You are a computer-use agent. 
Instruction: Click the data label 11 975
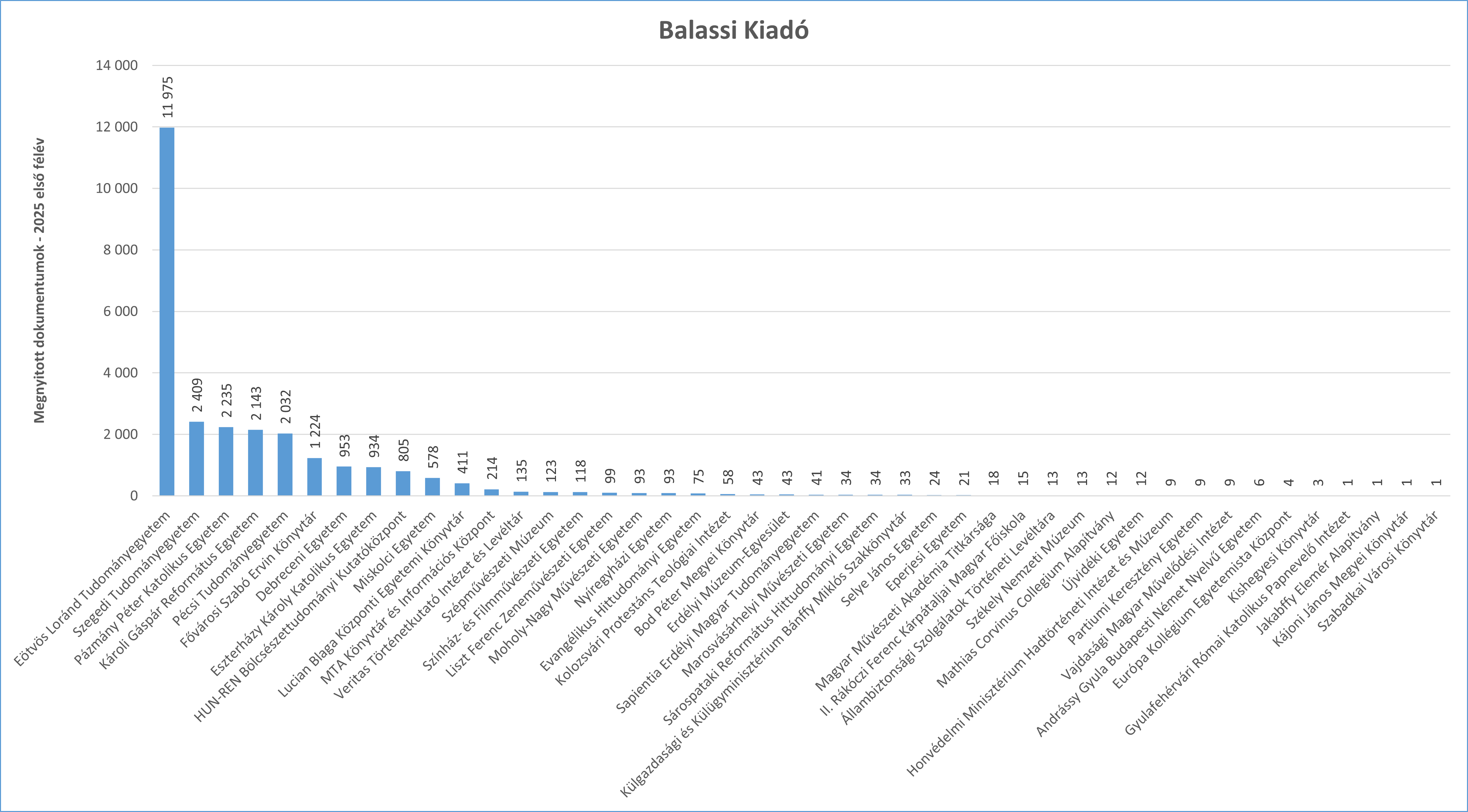click(168, 97)
